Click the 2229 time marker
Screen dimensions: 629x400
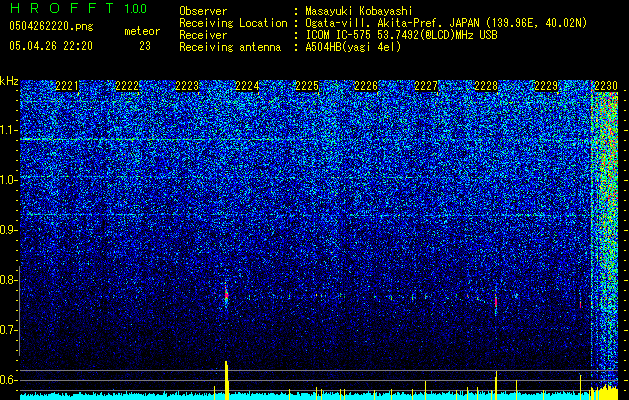tap(546, 86)
